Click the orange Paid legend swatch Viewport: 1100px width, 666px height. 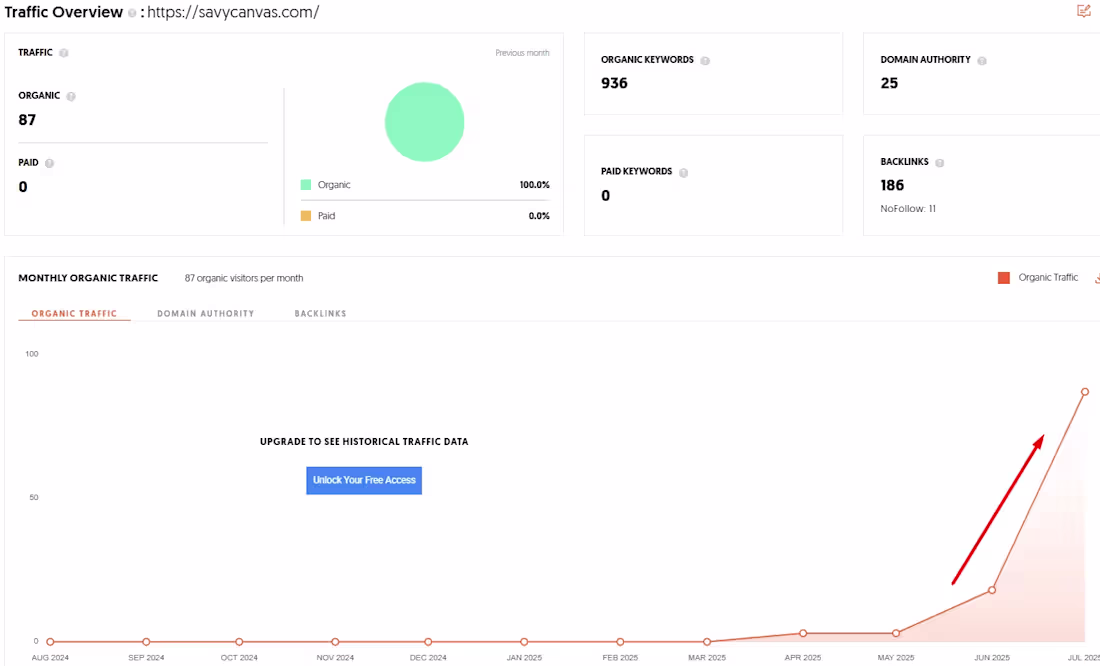pyautogui.click(x=306, y=215)
